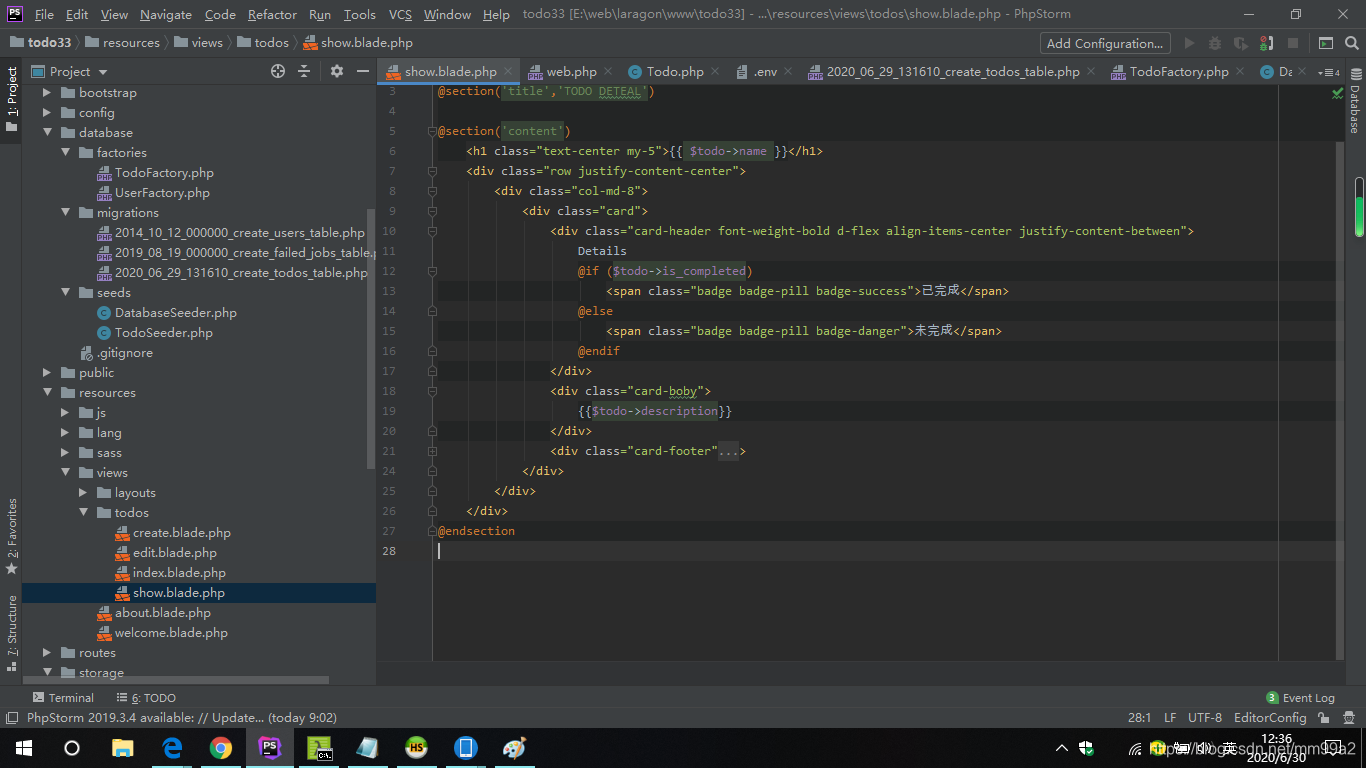
Task: Show hidden tabs dropdown list
Action: (1328, 72)
